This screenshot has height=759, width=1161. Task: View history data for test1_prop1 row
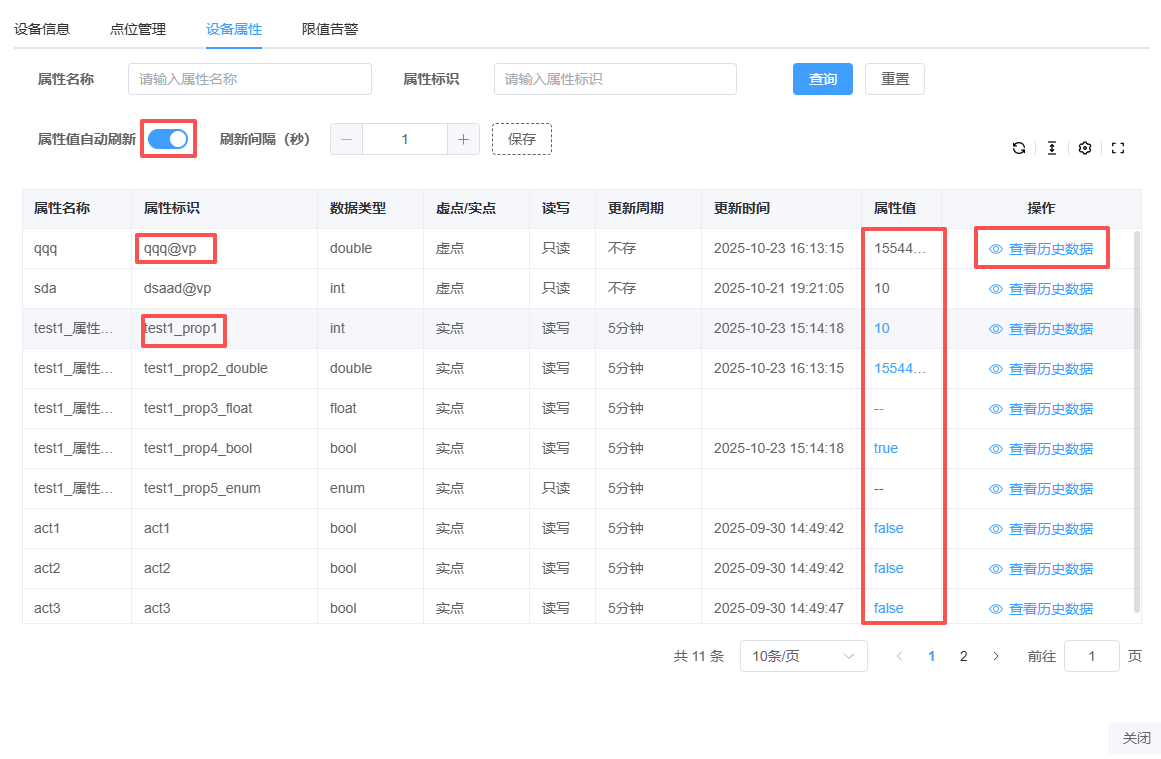pyautogui.click(x=1041, y=329)
